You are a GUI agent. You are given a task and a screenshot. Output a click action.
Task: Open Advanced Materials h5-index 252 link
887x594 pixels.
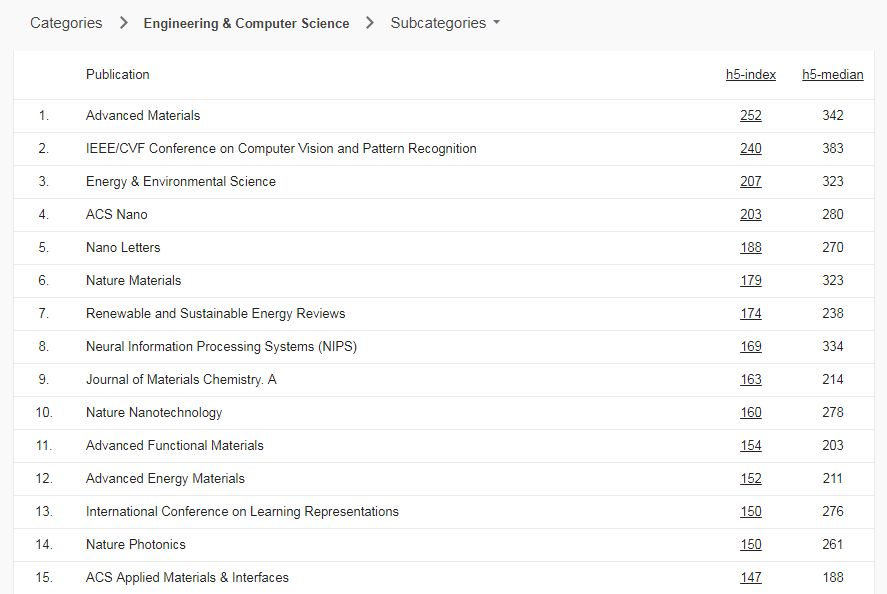[751, 116]
